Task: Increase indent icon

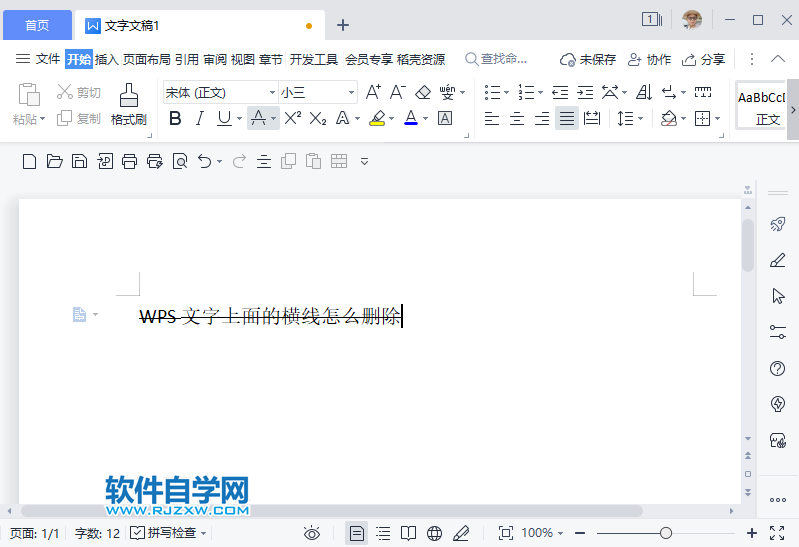Action: tap(585, 92)
